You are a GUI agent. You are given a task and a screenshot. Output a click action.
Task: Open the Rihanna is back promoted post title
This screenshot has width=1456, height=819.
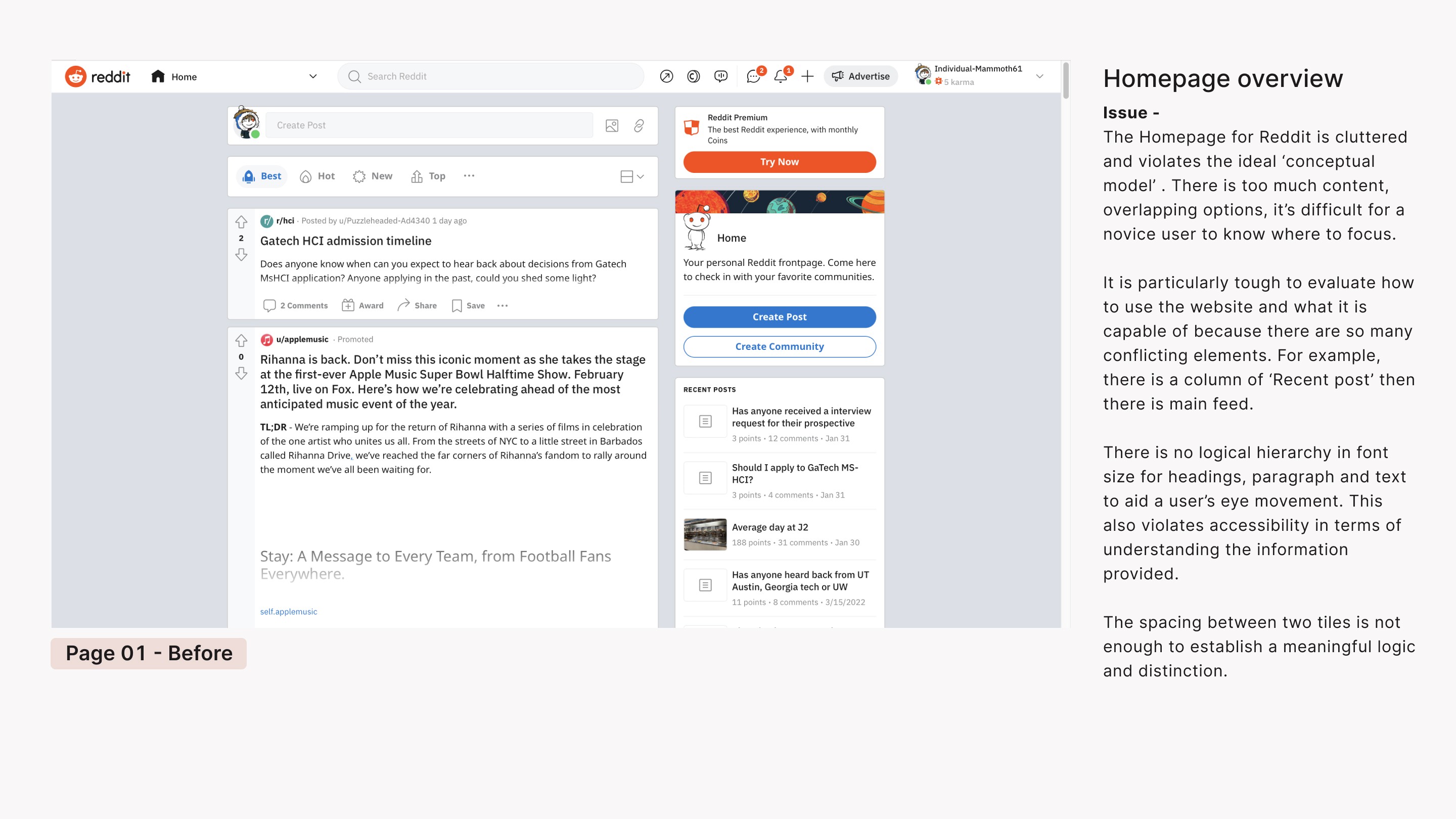[x=453, y=382]
